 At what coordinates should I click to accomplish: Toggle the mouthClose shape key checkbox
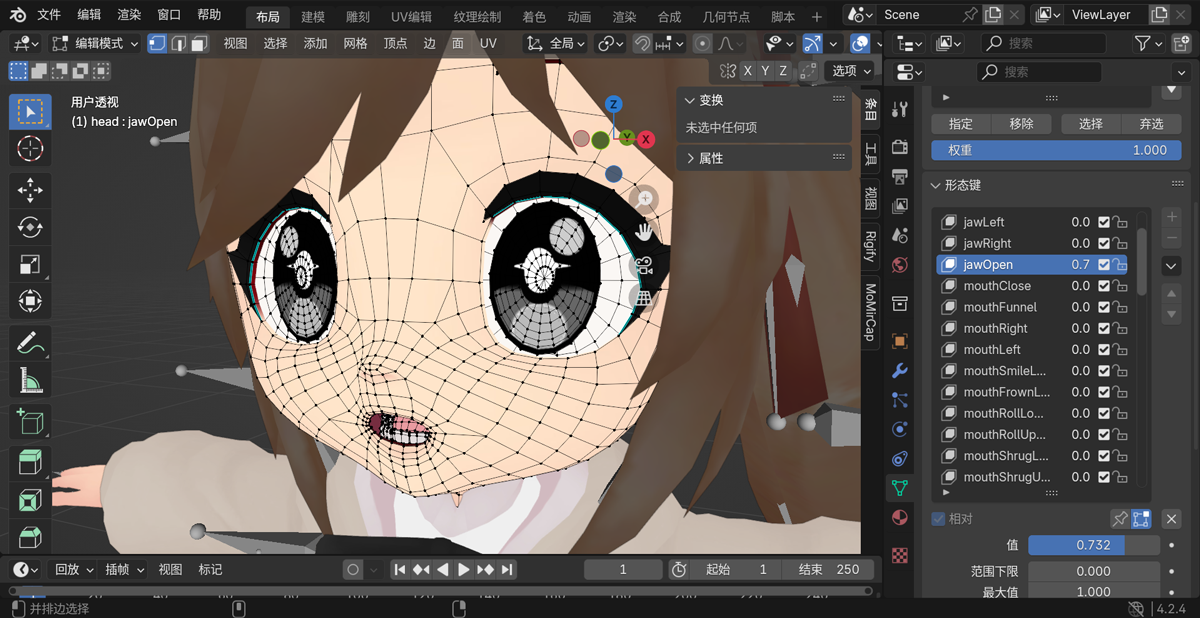pos(1104,286)
